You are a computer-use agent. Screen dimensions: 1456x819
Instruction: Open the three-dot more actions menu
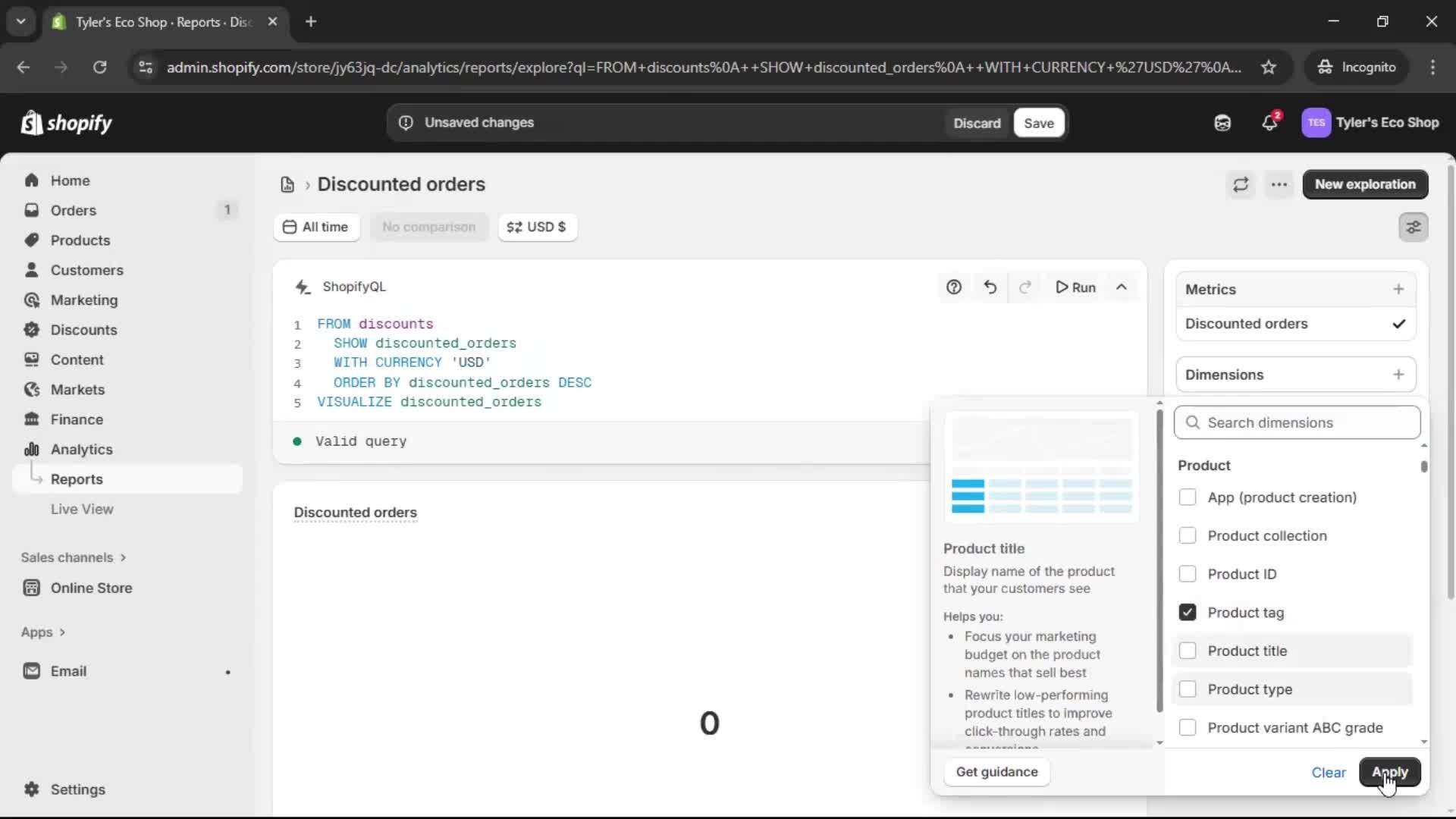(x=1279, y=184)
